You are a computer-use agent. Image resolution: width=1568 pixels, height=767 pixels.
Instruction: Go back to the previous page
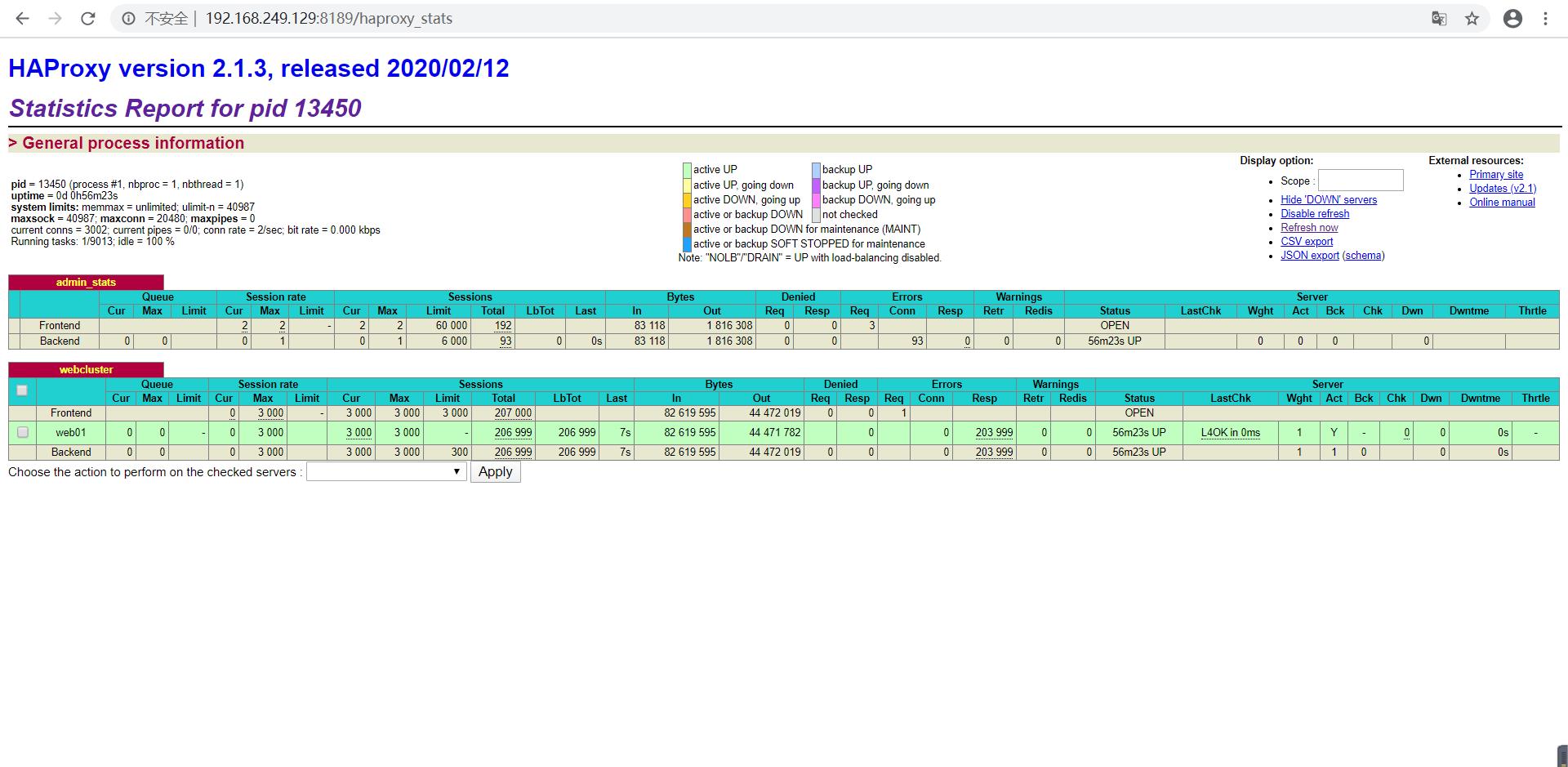(22, 19)
